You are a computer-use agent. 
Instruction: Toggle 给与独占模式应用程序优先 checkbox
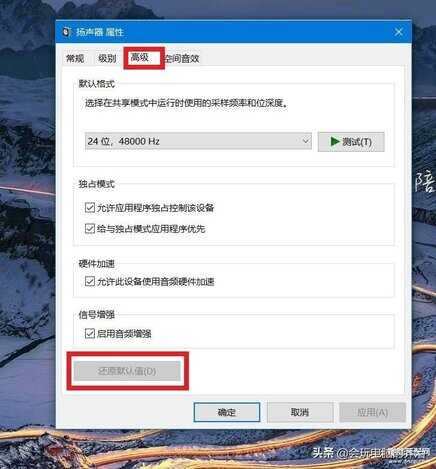90,228
